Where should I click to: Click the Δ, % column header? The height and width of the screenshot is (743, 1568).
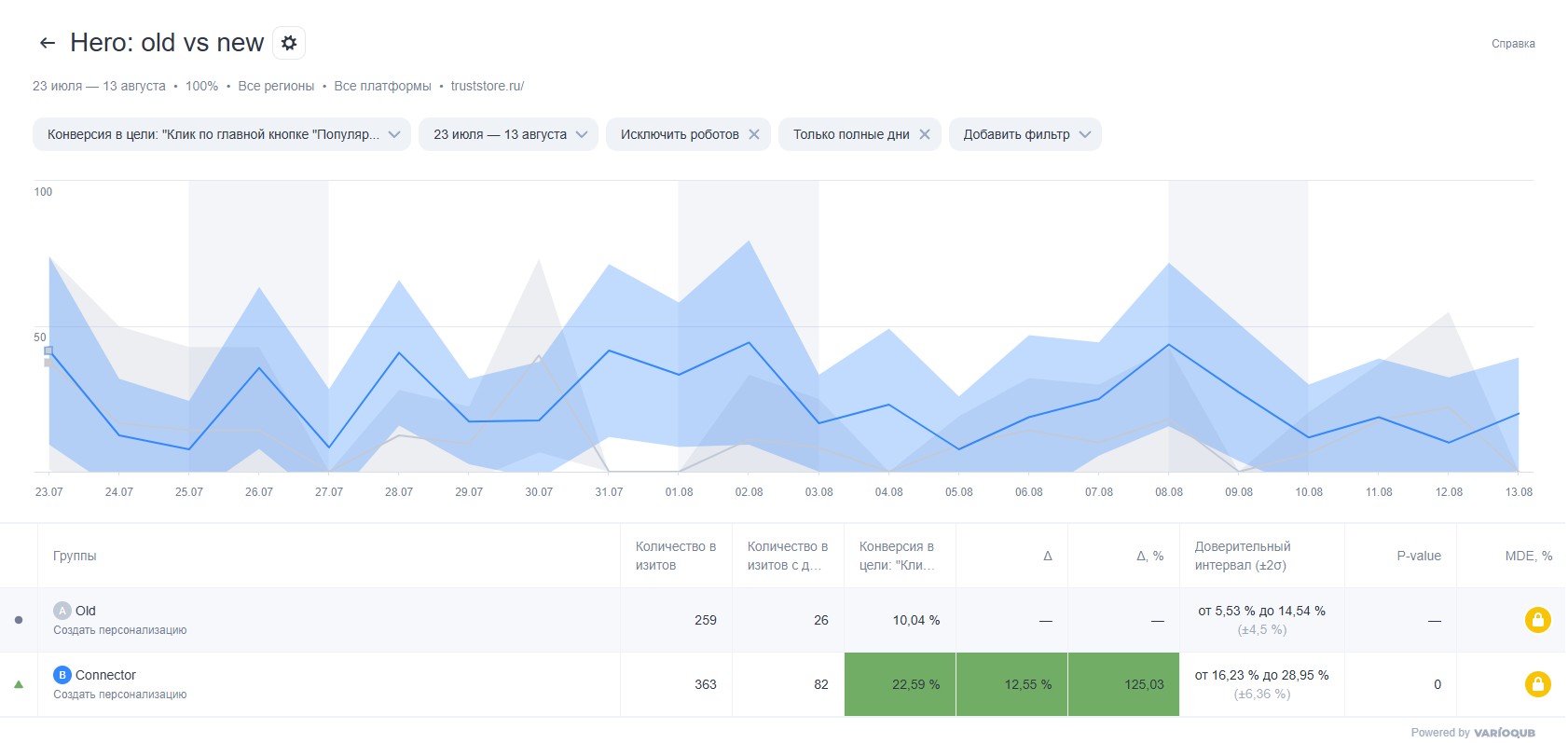tap(1149, 556)
